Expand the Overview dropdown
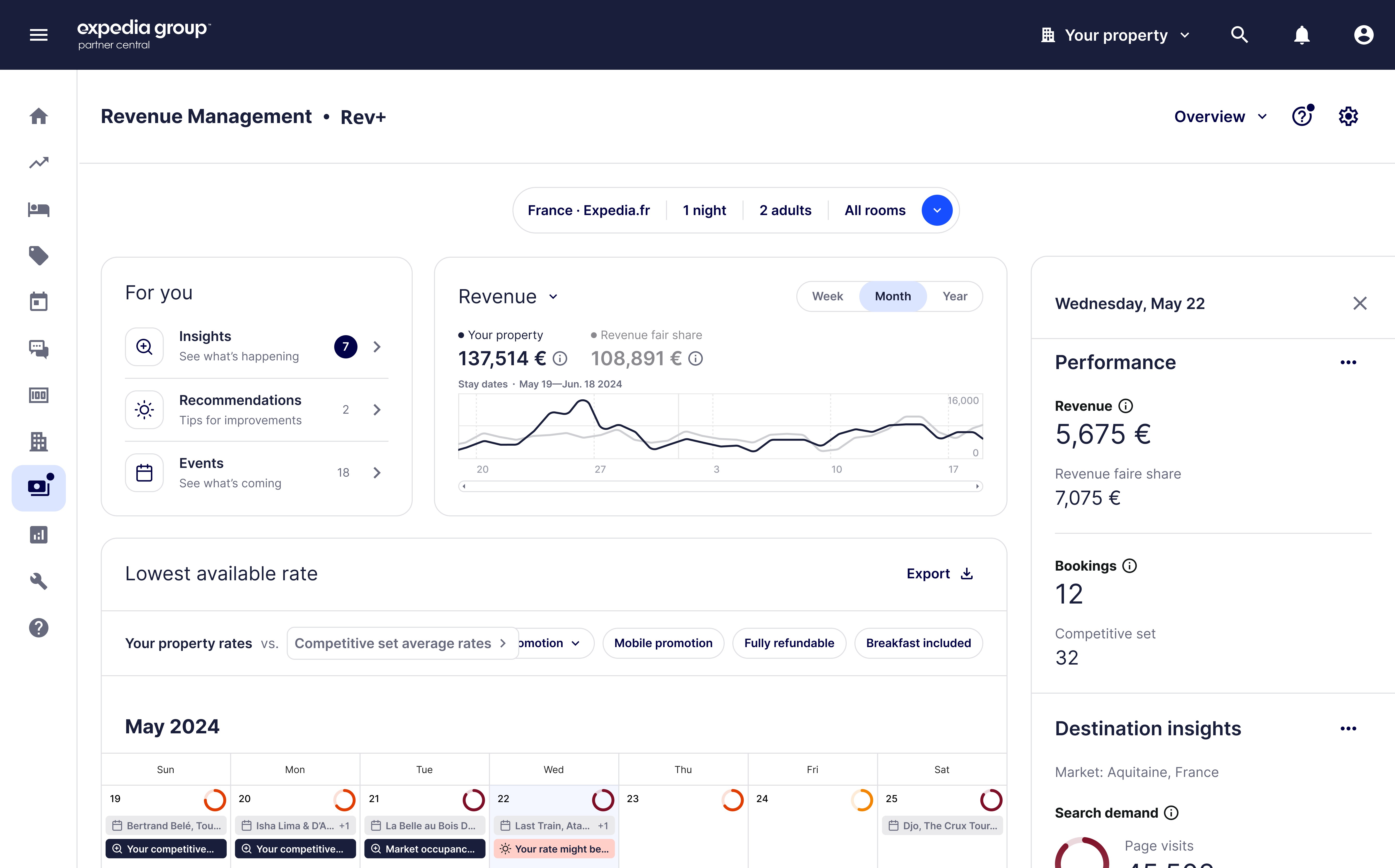 [x=1220, y=116]
